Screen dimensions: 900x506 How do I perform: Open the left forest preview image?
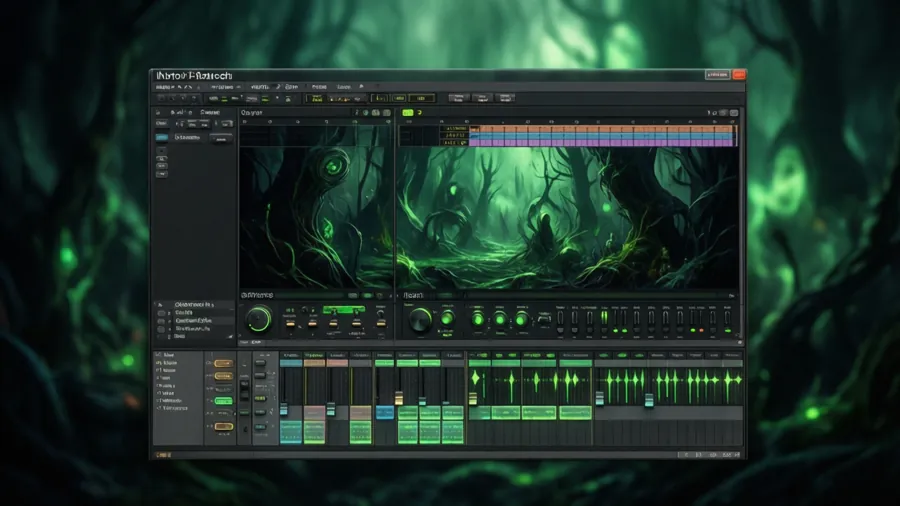[x=316, y=217]
